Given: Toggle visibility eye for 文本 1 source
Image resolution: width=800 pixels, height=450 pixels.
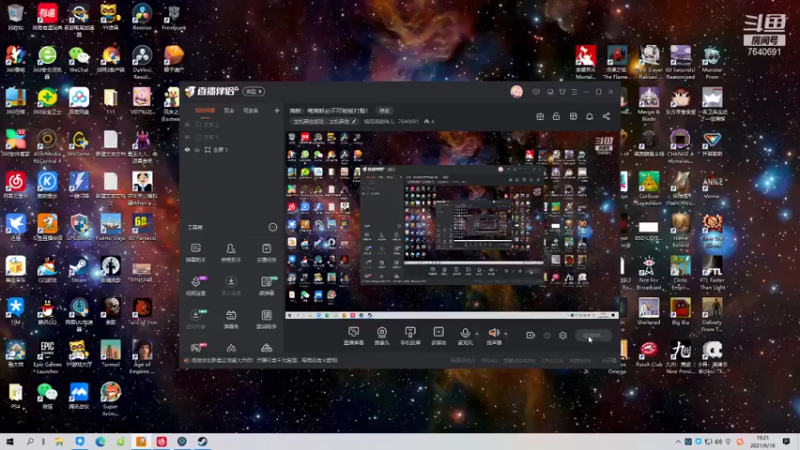Looking at the screenshot, I should 187,137.
